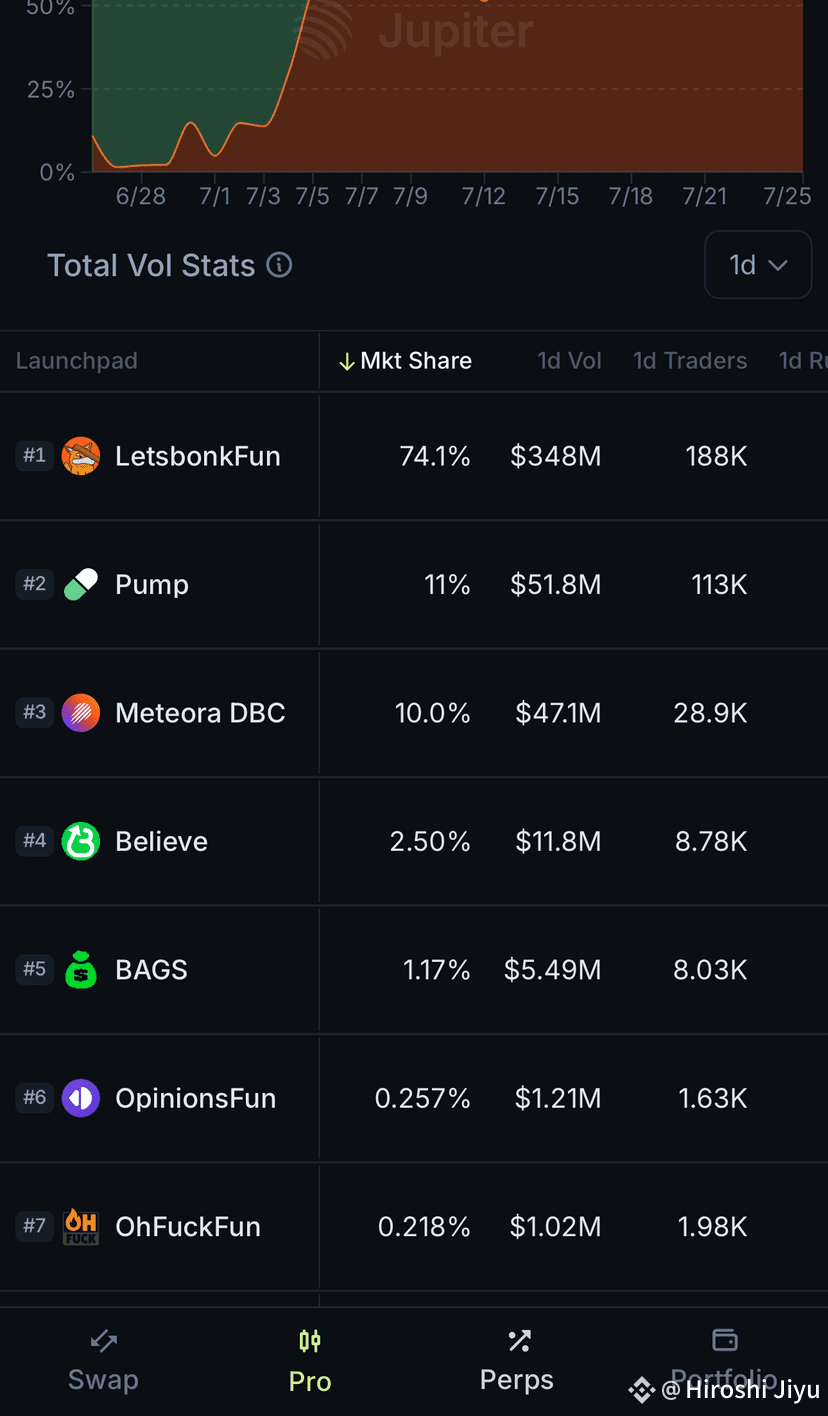The width and height of the screenshot is (828, 1416).
Task: Tap the Pump pill icon
Action: coord(81,584)
